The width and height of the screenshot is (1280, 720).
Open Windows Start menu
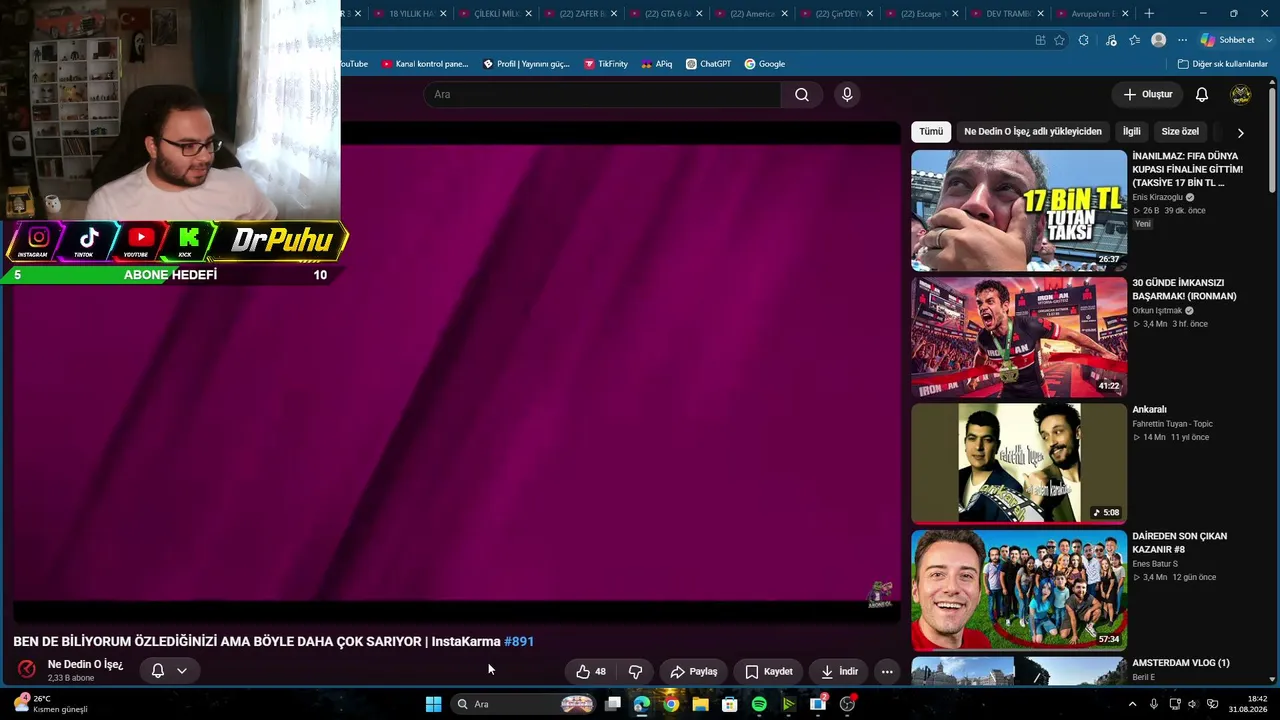click(x=433, y=704)
